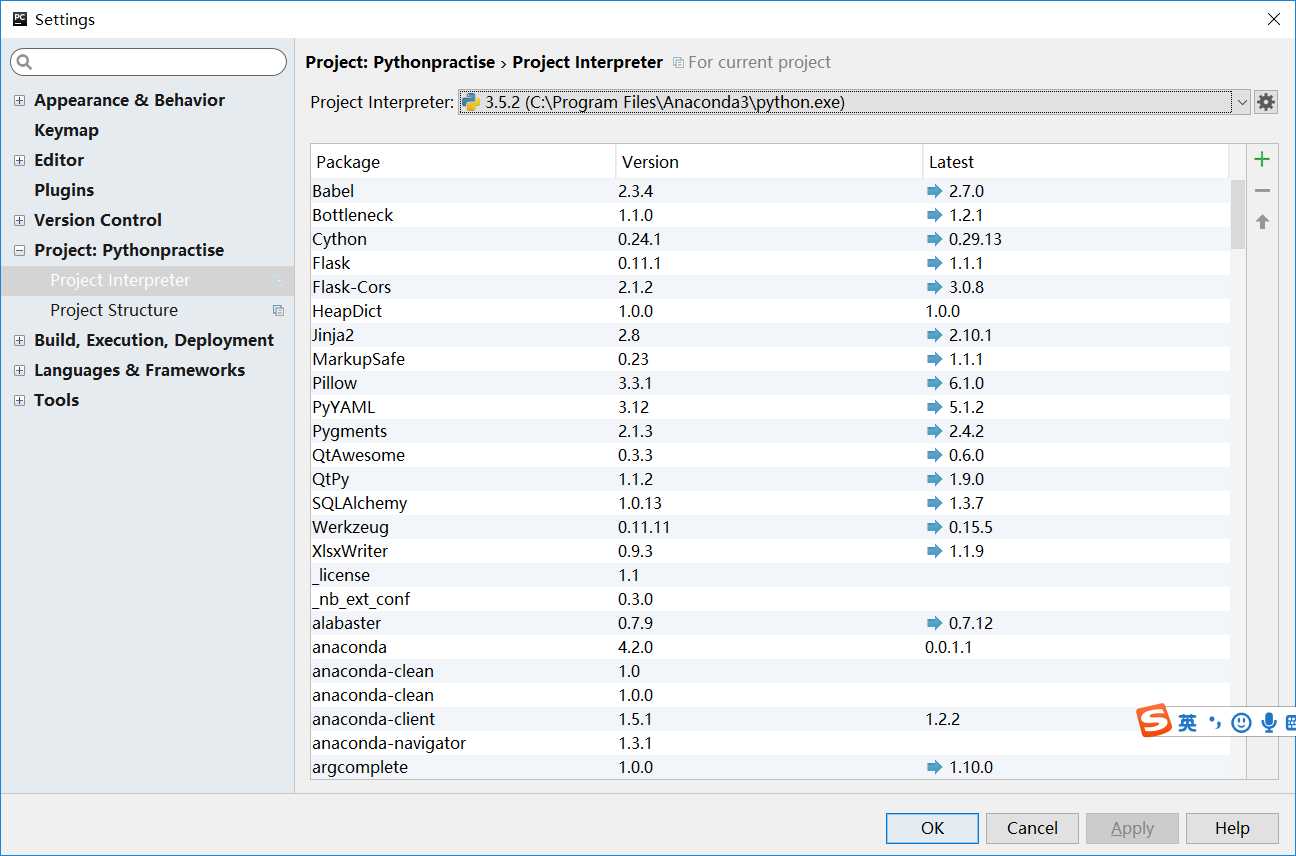
Task: Select the XlsxWriter package row
Action: coord(770,551)
